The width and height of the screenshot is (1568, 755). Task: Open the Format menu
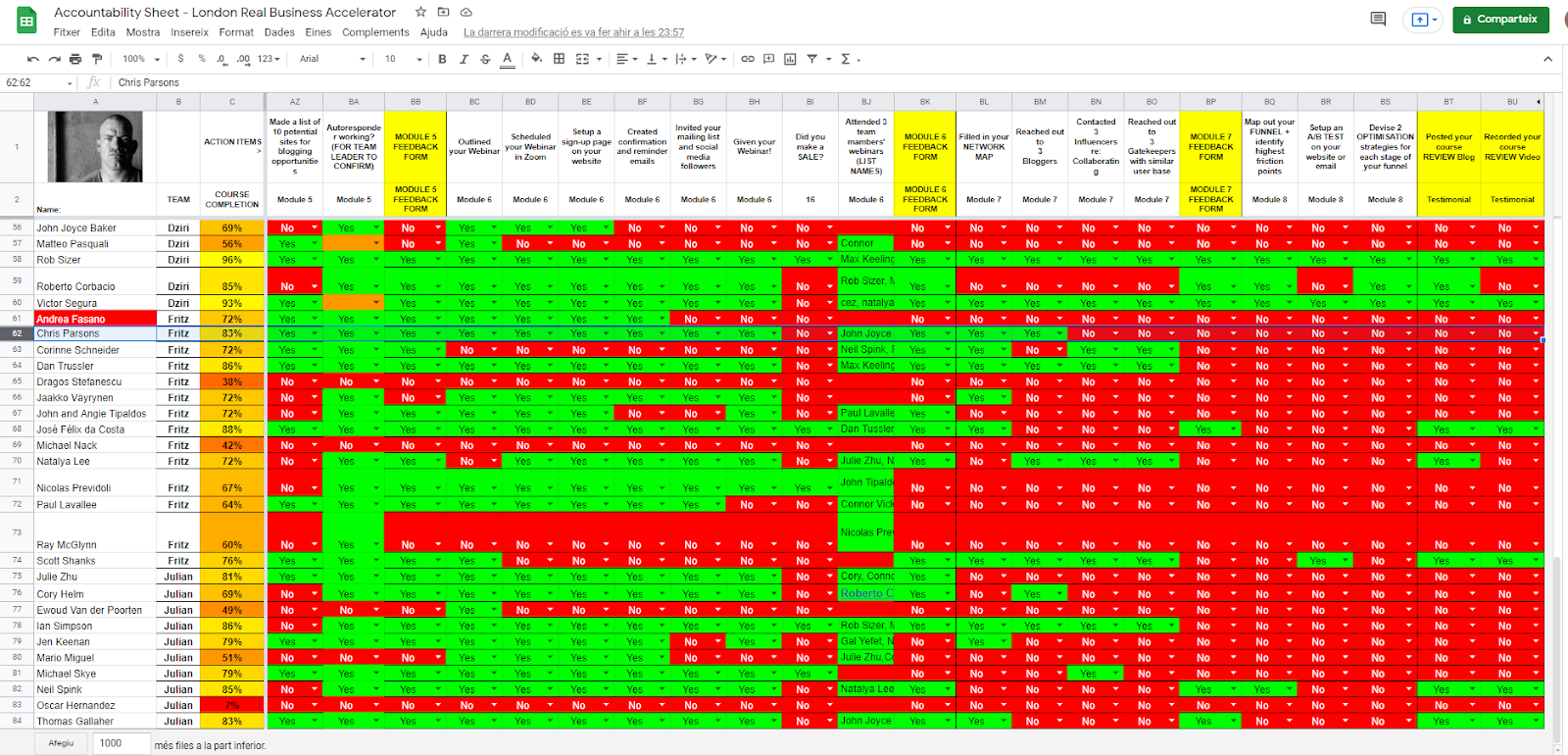coord(236,32)
